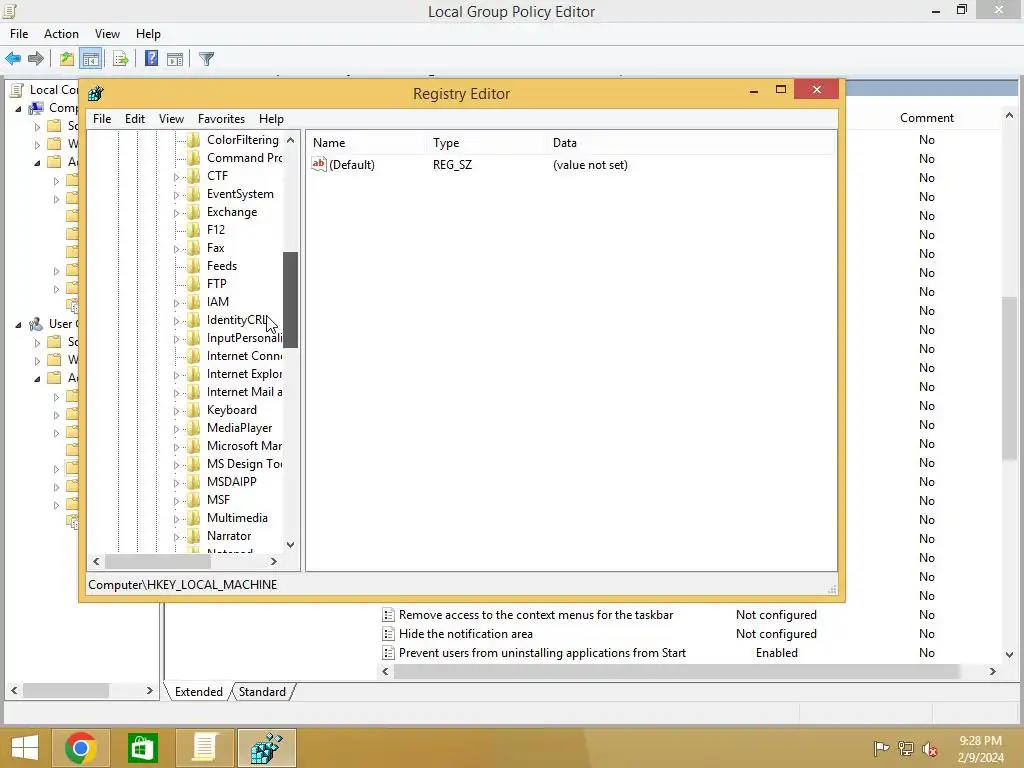The image size is (1024, 768).
Task: Click the REG_SZ type cell
Action: (x=452, y=165)
